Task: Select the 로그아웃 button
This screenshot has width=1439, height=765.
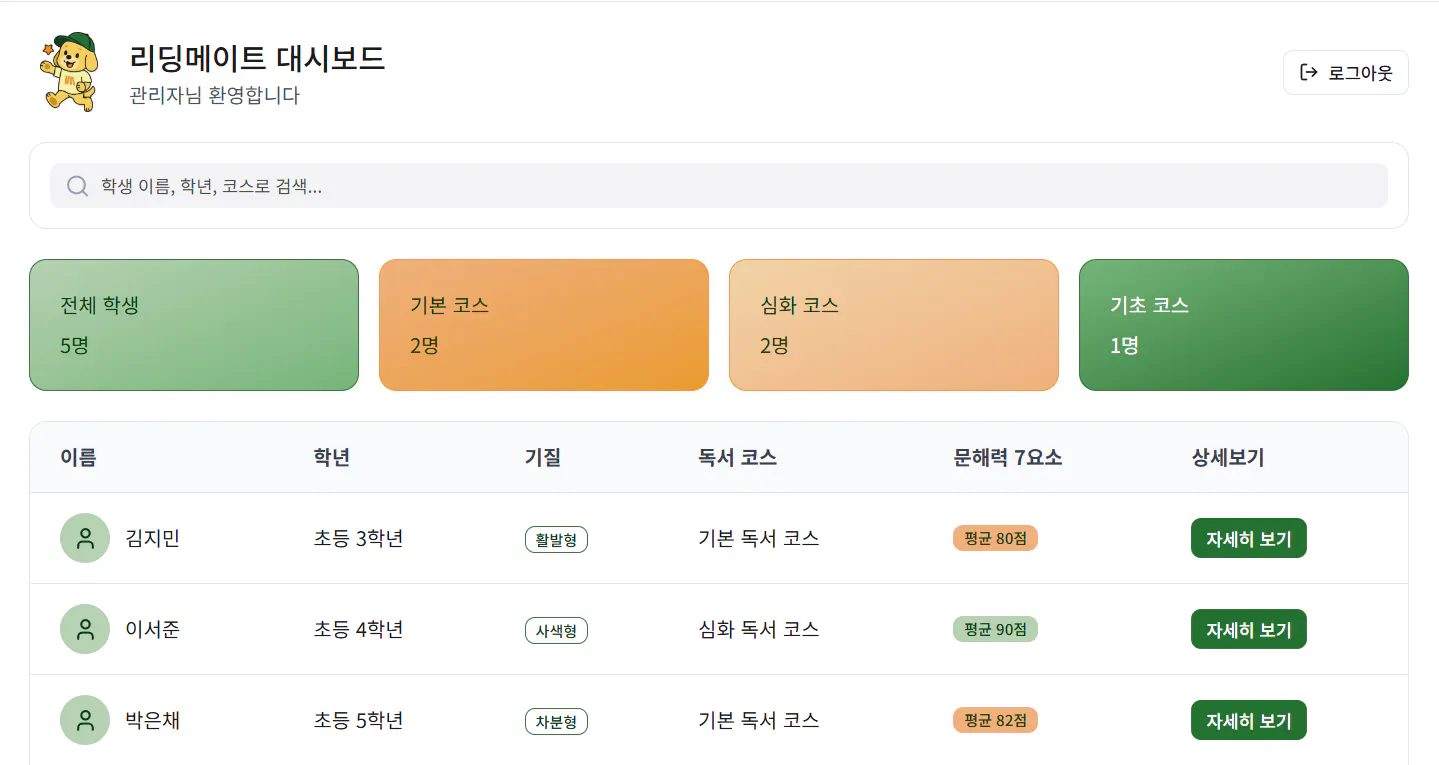Action: coord(1345,71)
